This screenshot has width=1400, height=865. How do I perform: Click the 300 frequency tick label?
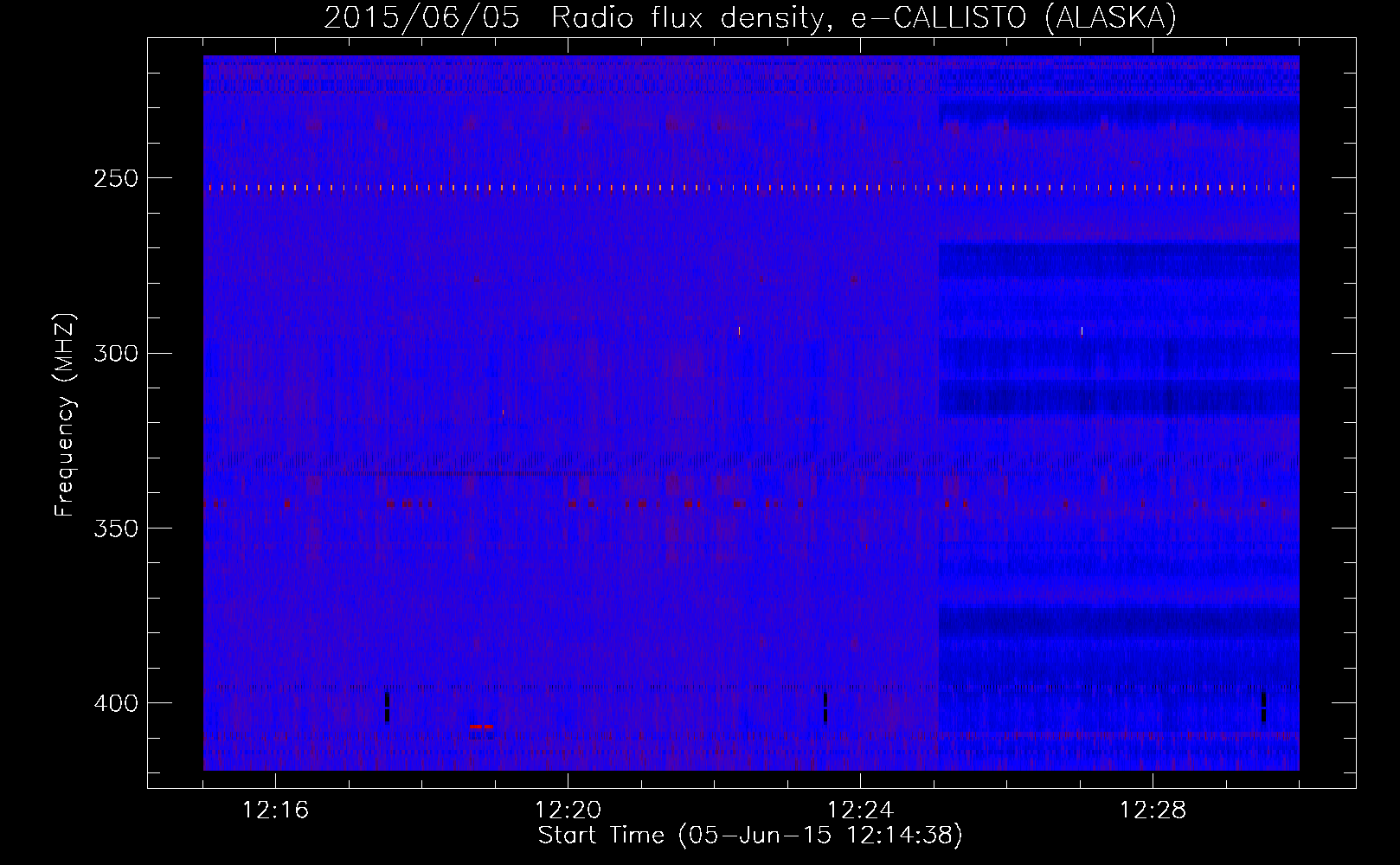(x=116, y=353)
